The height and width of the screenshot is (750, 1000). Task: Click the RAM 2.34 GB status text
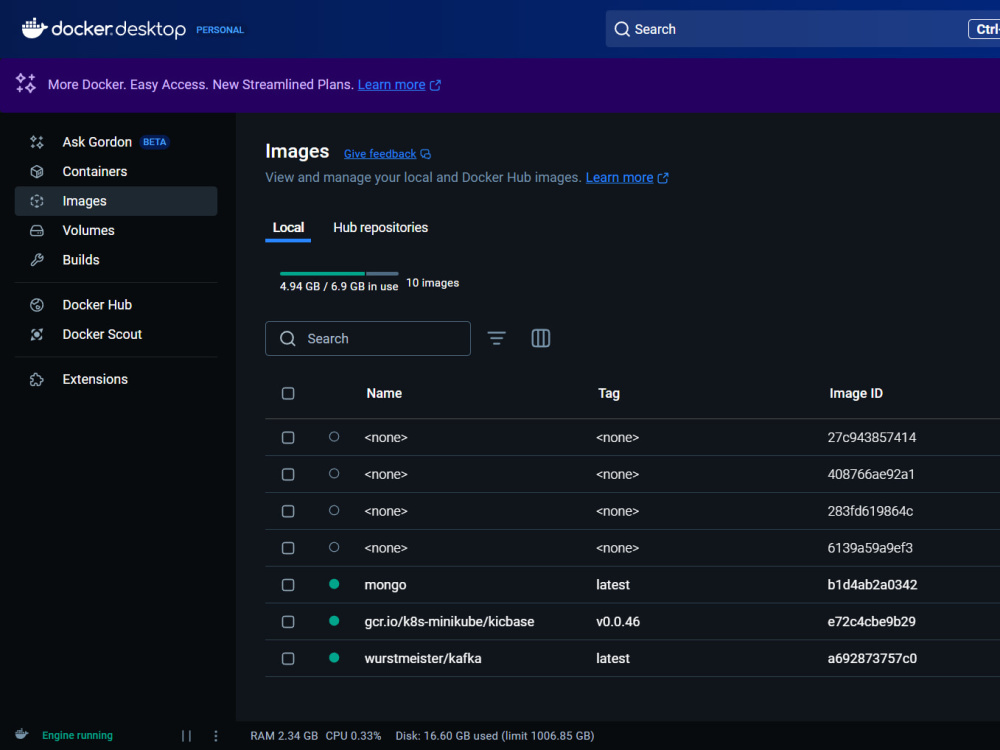coord(284,736)
